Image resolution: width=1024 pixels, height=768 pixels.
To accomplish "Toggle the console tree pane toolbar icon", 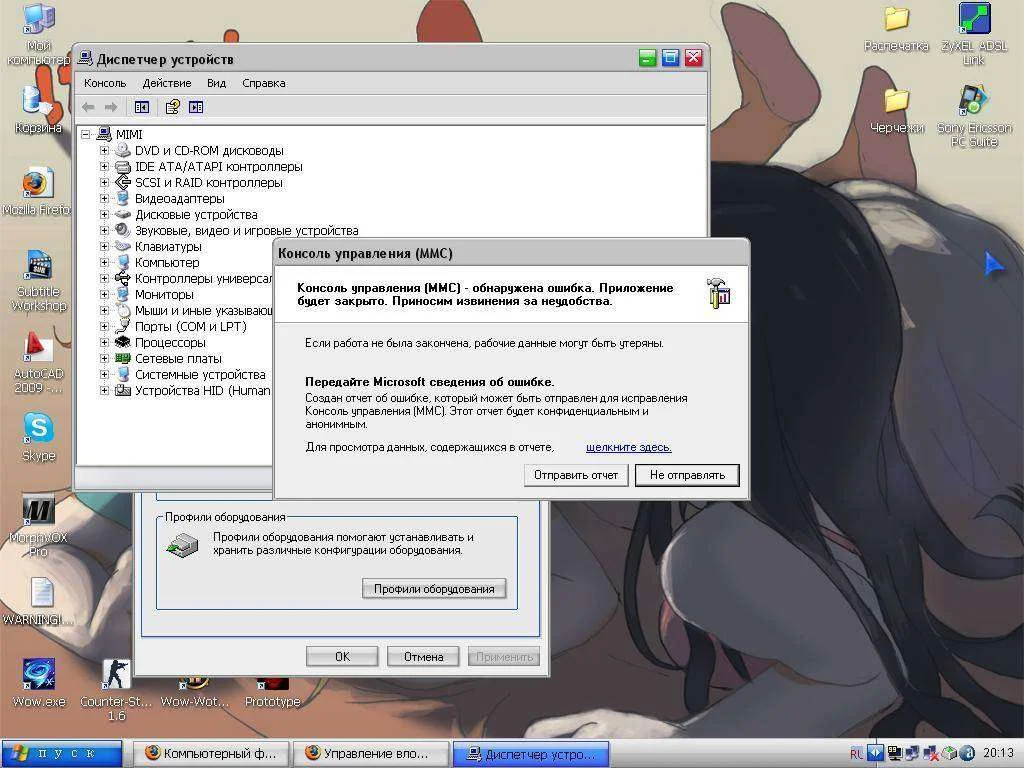I will coord(142,107).
